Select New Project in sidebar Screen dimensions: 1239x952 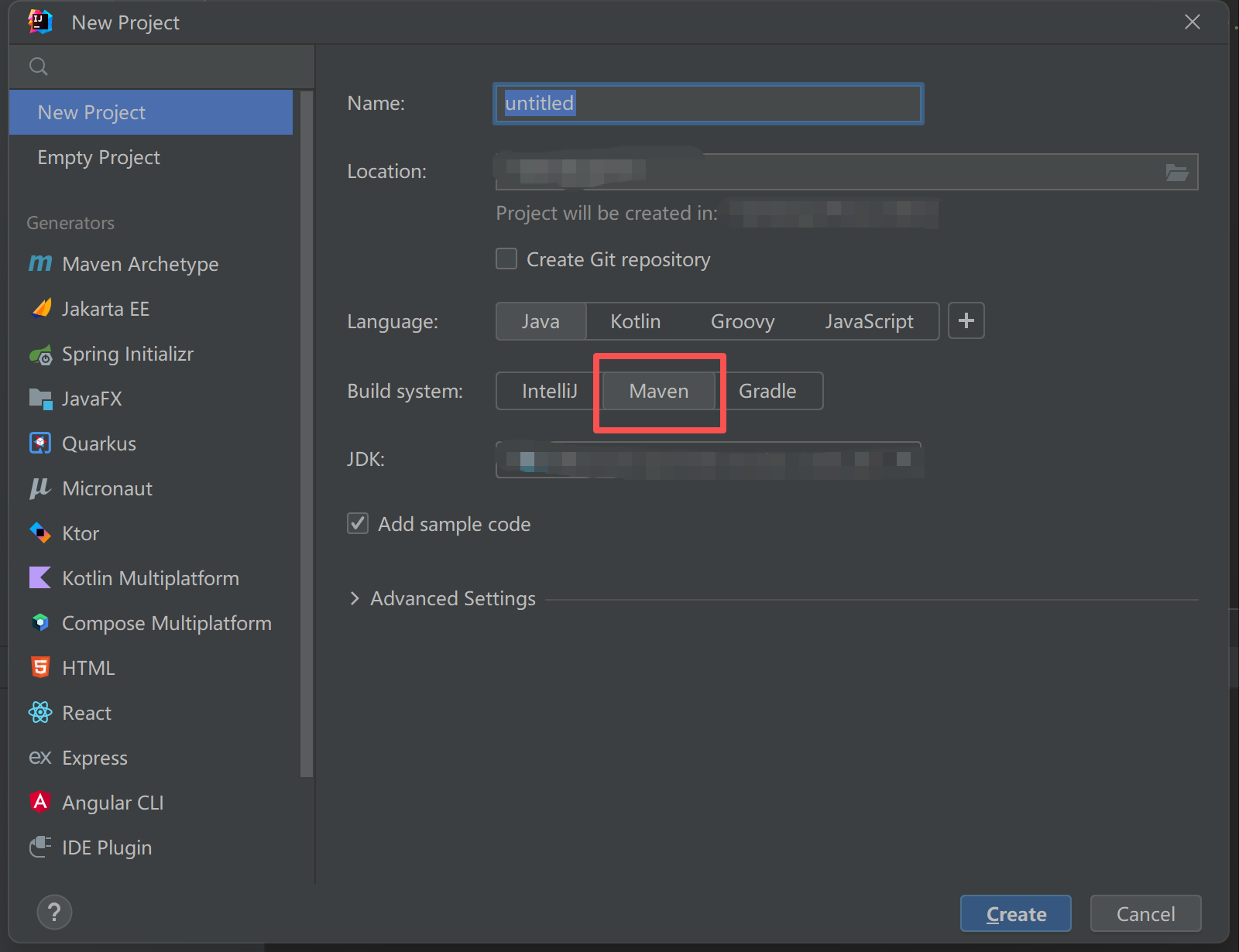(151, 112)
